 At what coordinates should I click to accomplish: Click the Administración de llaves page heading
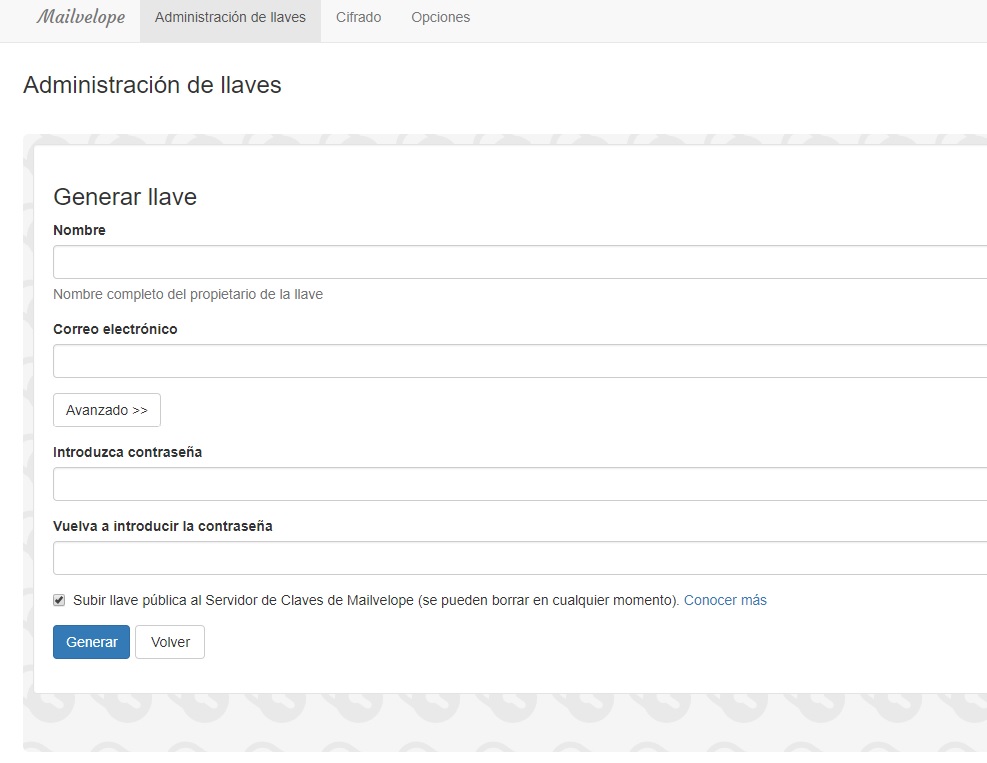(153, 85)
